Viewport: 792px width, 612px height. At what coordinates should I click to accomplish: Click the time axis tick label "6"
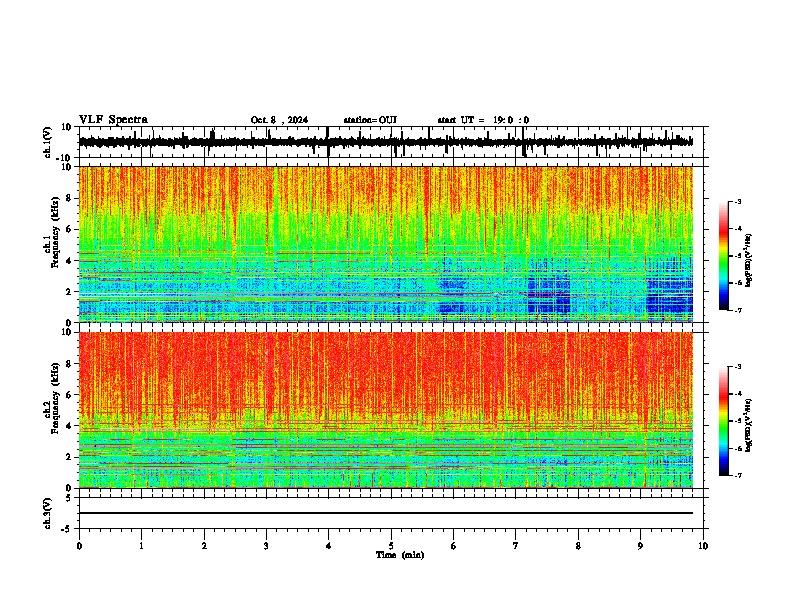click(454, 546)
